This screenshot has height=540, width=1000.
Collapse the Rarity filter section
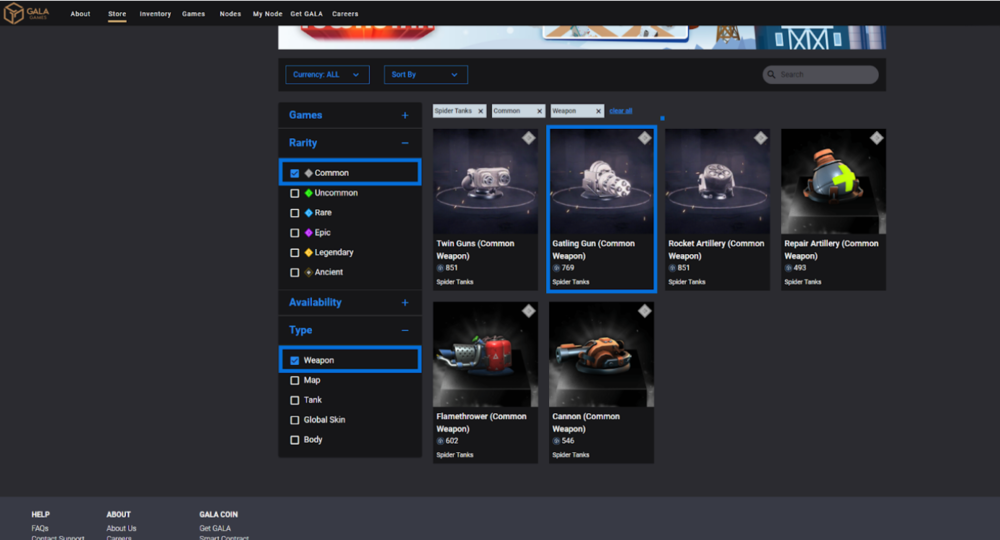click(405, 143)
